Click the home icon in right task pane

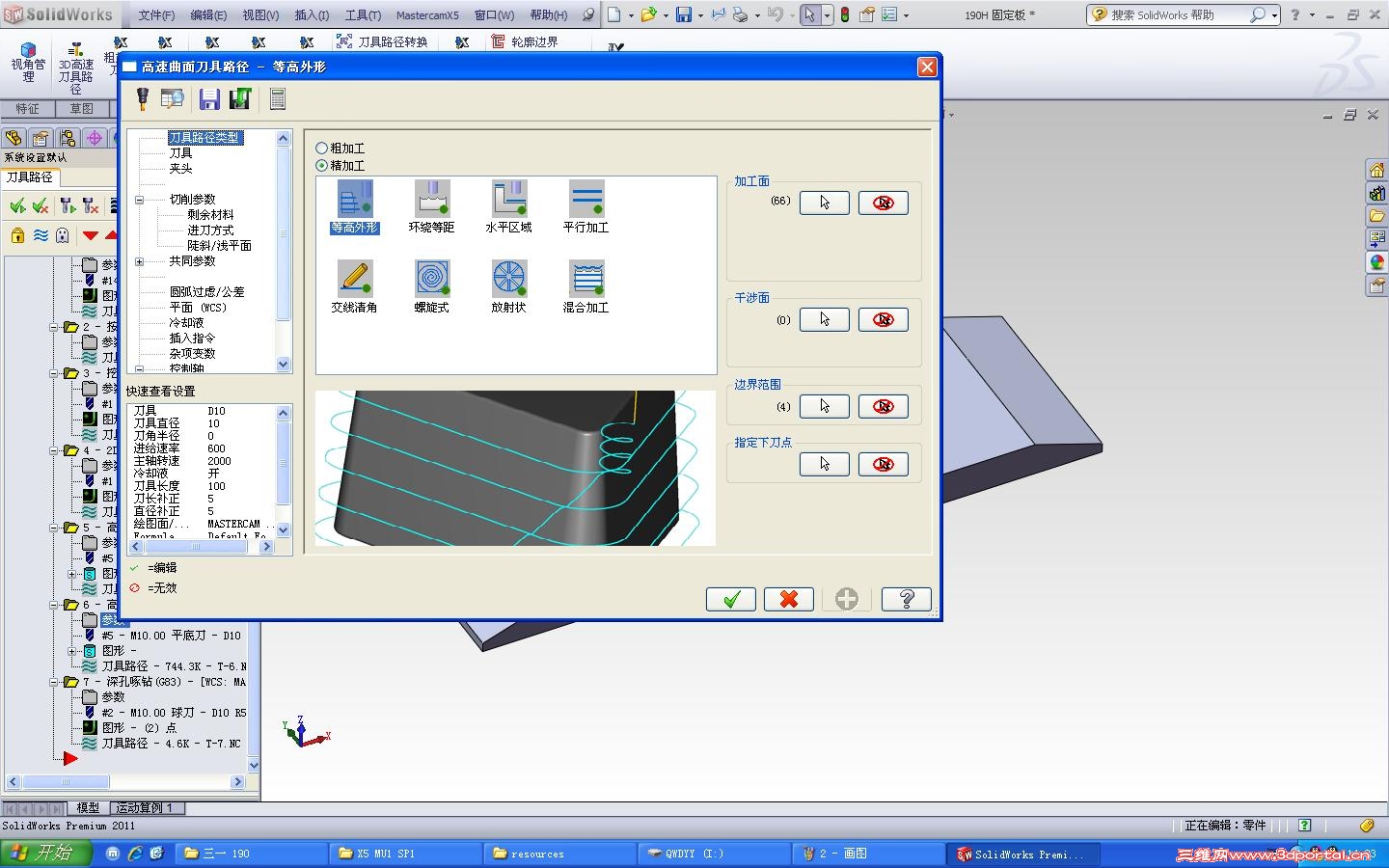pyautogui.click(x=1376, y=171)
